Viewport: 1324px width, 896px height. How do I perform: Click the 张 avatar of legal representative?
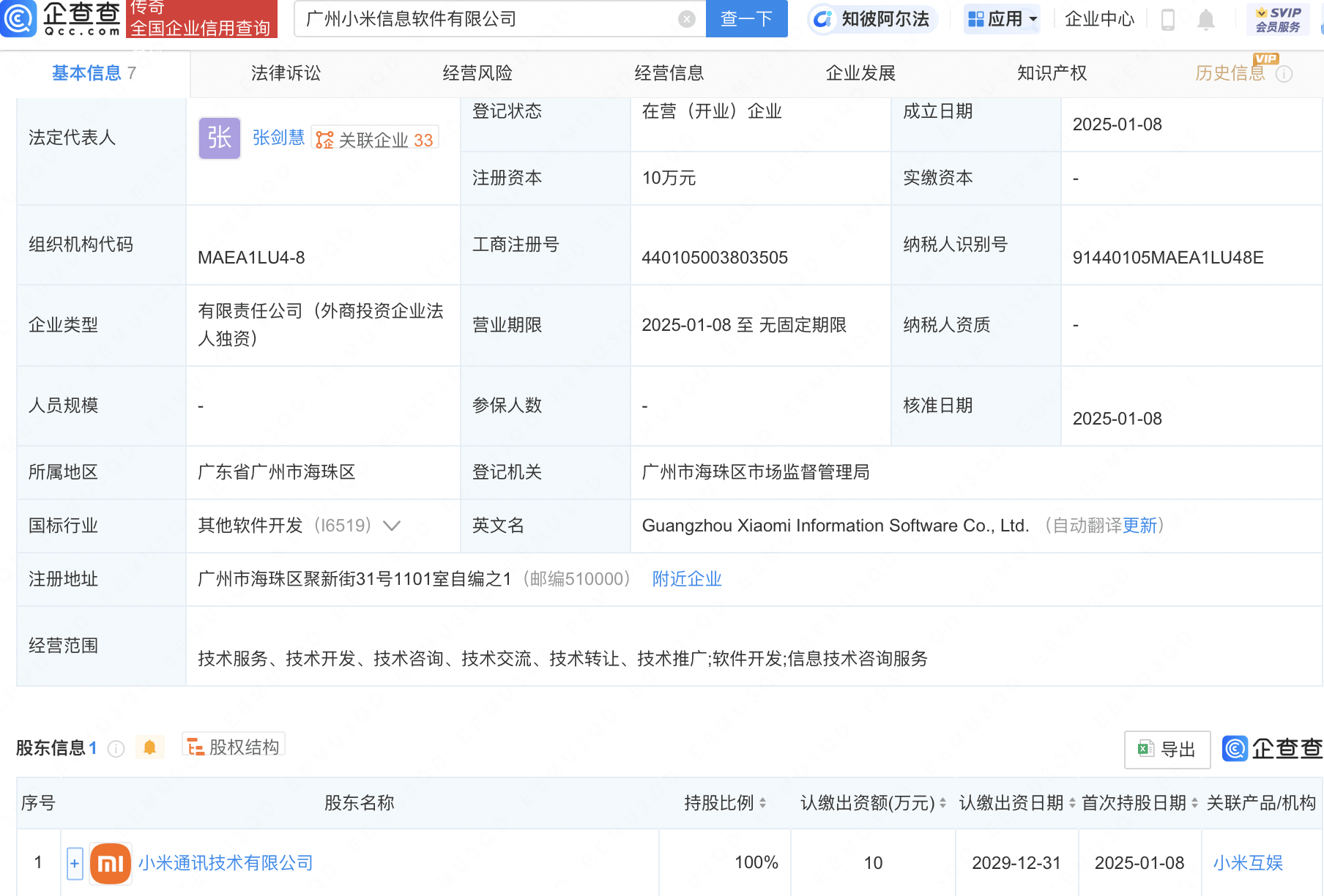pyautogui.click(x=220, y=138)
